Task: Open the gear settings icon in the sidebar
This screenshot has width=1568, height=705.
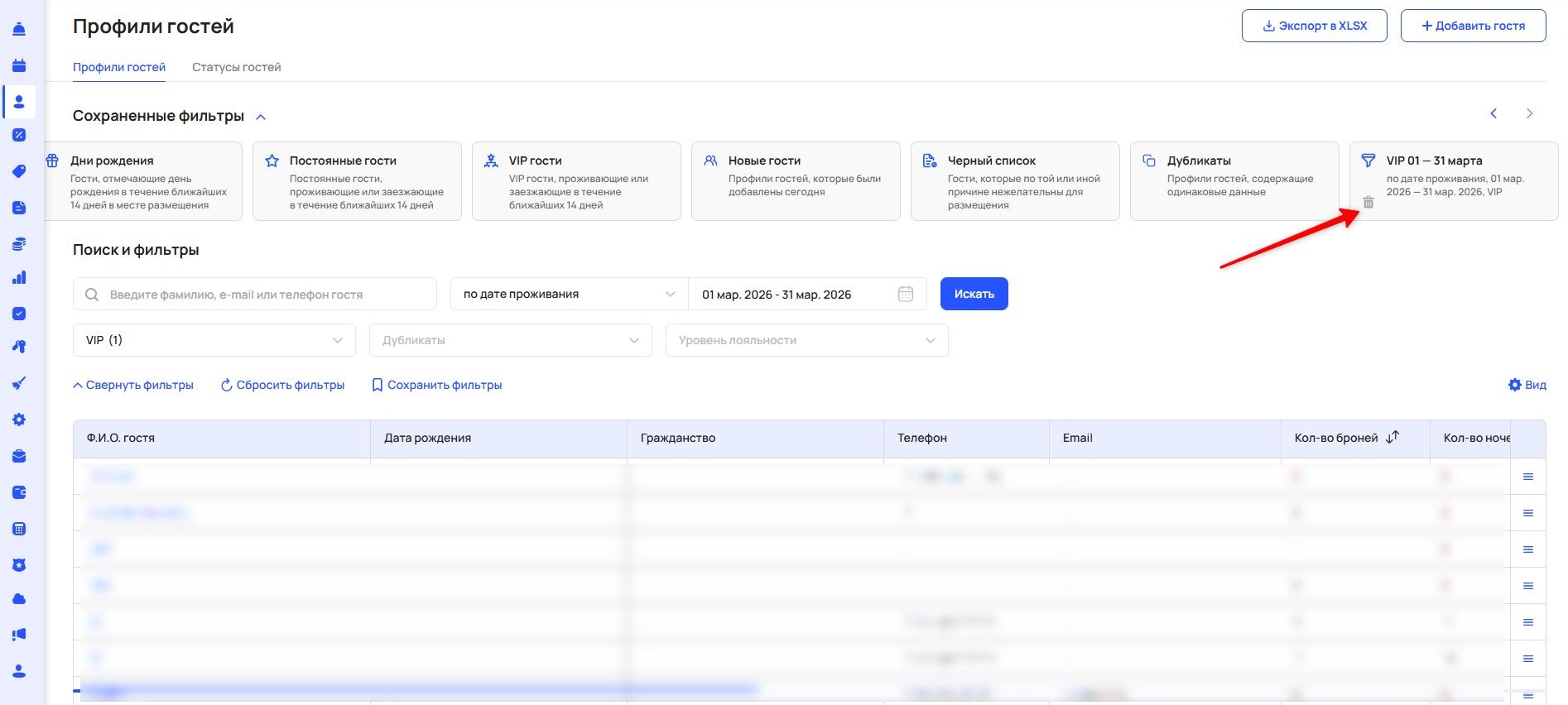Action: pos(19,420)
